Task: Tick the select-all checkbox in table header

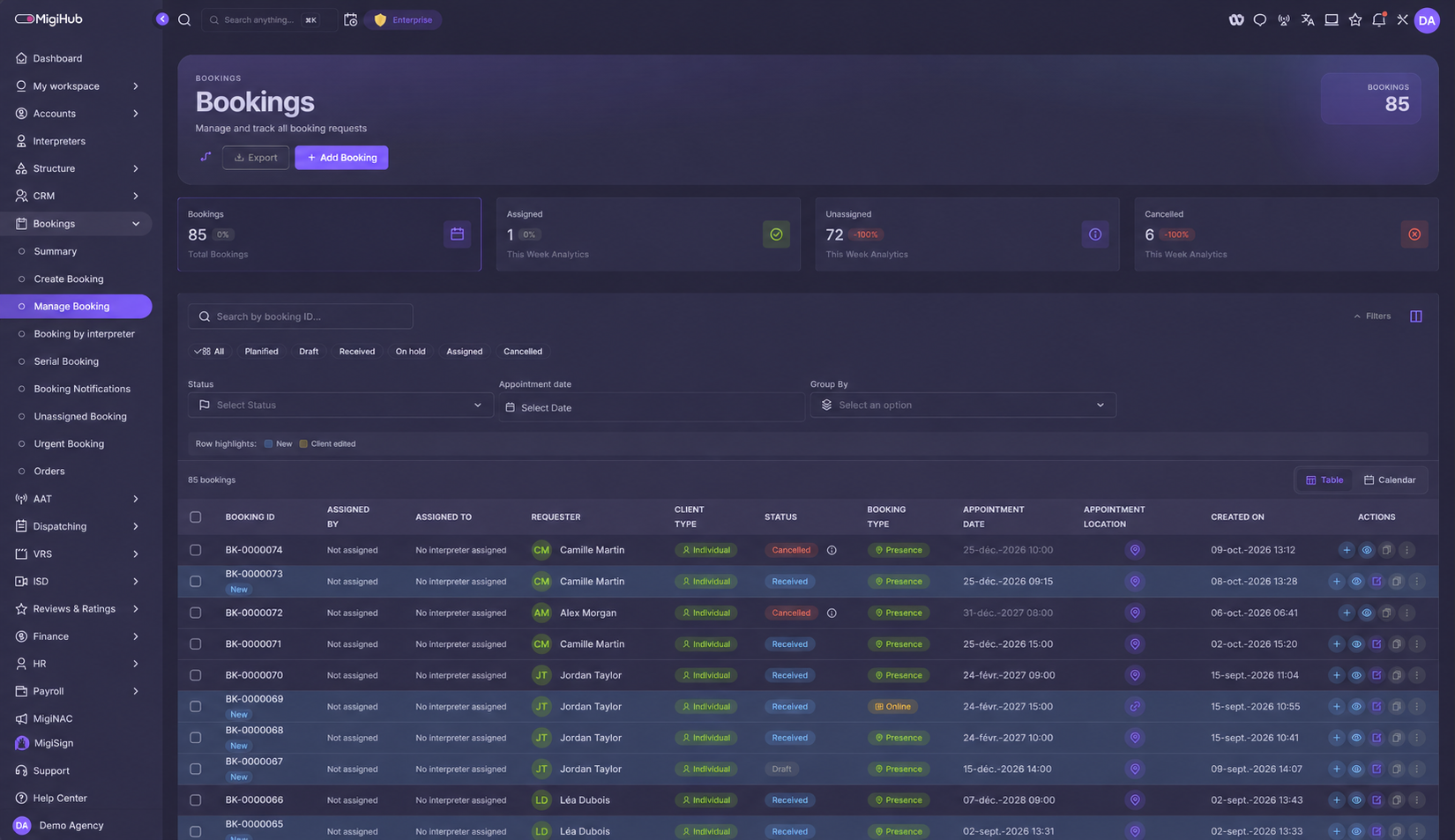Action: point(196,517)
